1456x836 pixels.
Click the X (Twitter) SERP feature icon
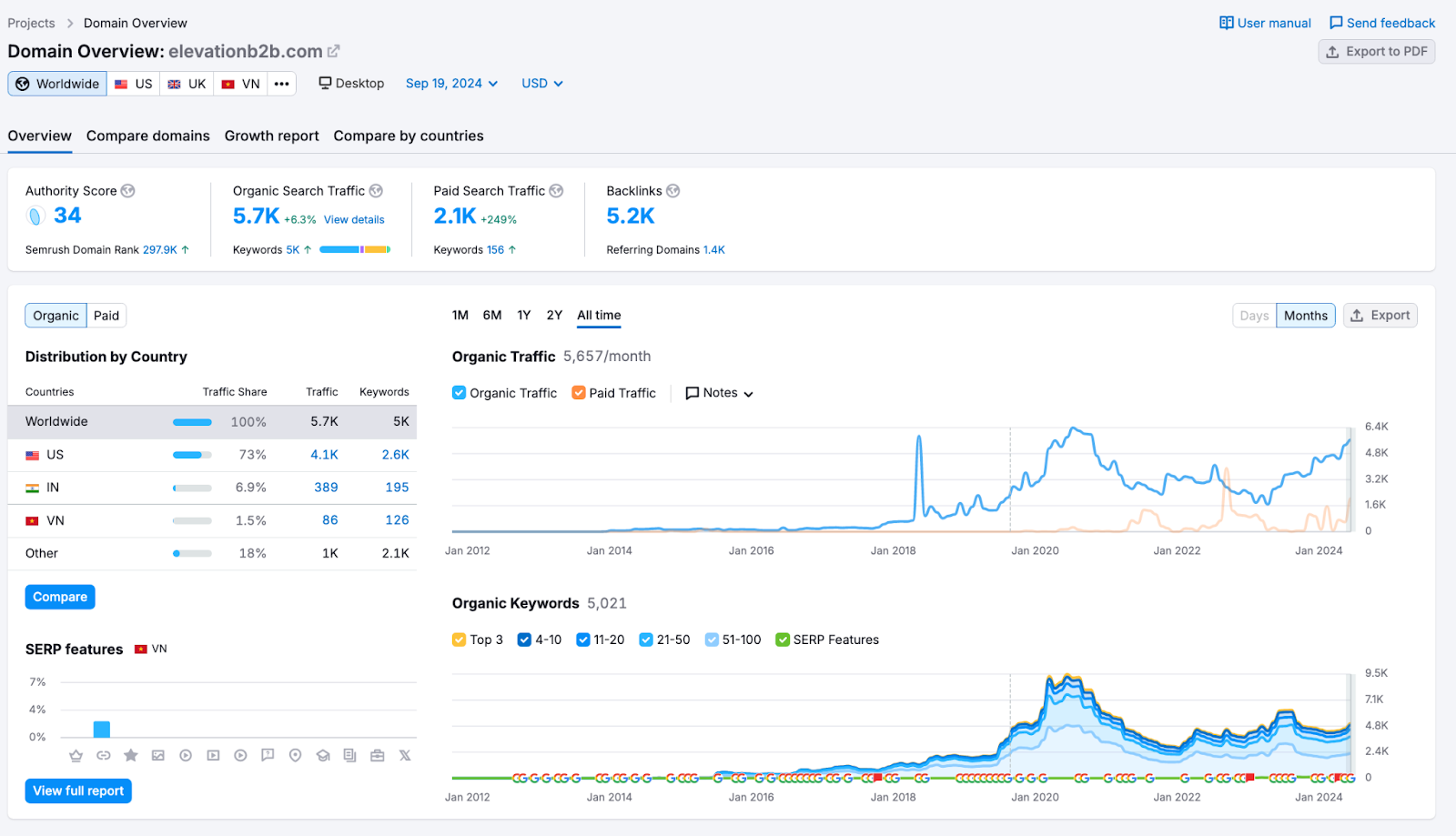pos(405,755)
